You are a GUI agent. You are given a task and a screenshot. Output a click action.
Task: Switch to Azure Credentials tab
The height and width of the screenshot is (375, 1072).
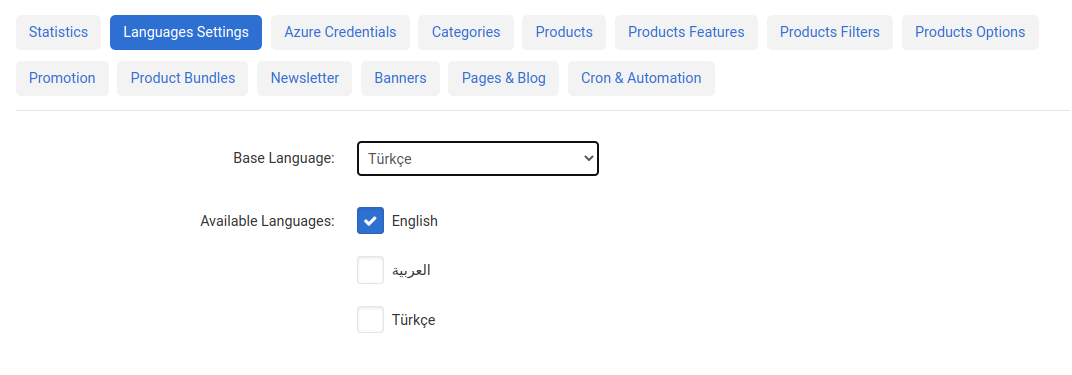click(340, 32)
